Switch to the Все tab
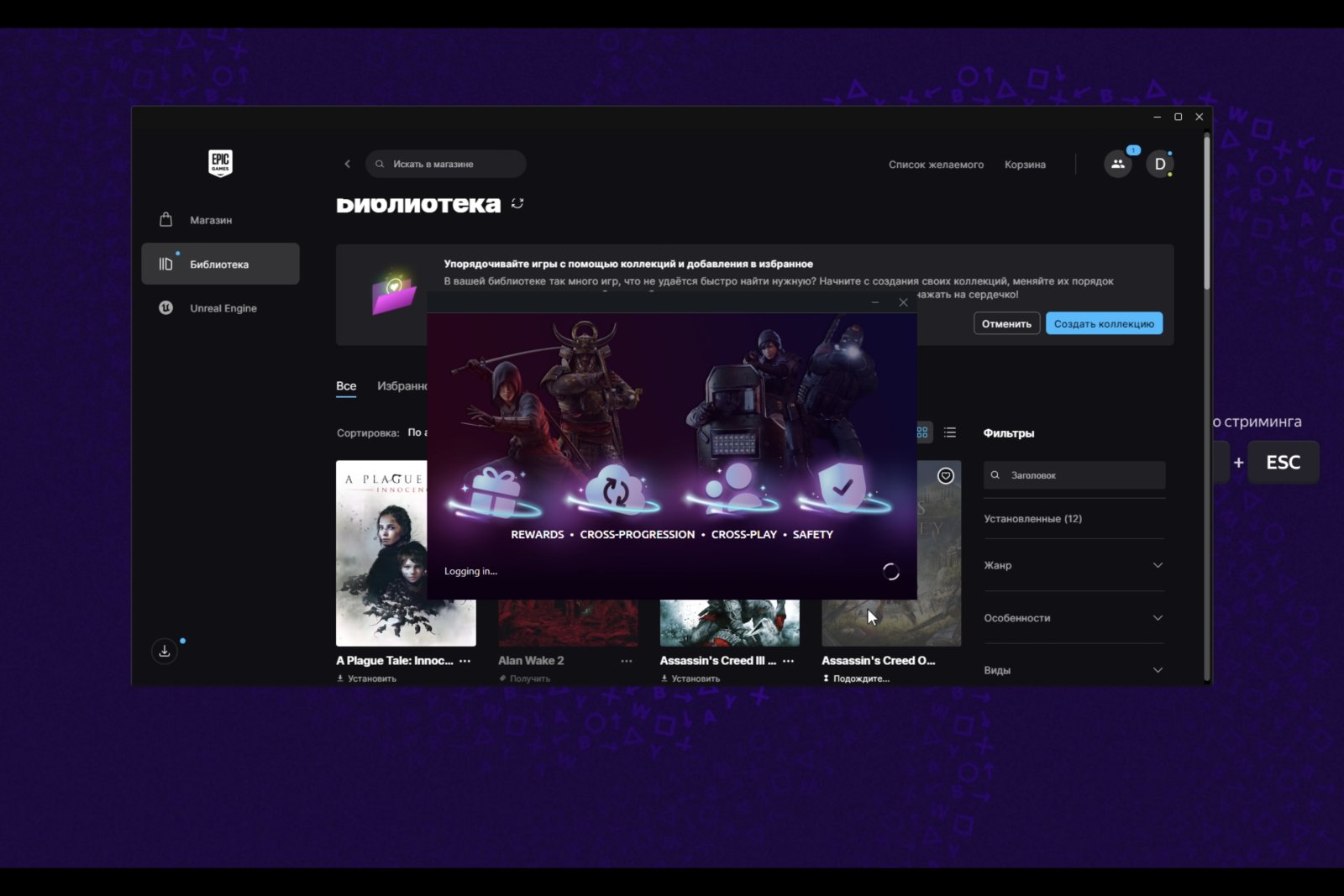Viewport: 1344px width, 896px height. point(346,386)
